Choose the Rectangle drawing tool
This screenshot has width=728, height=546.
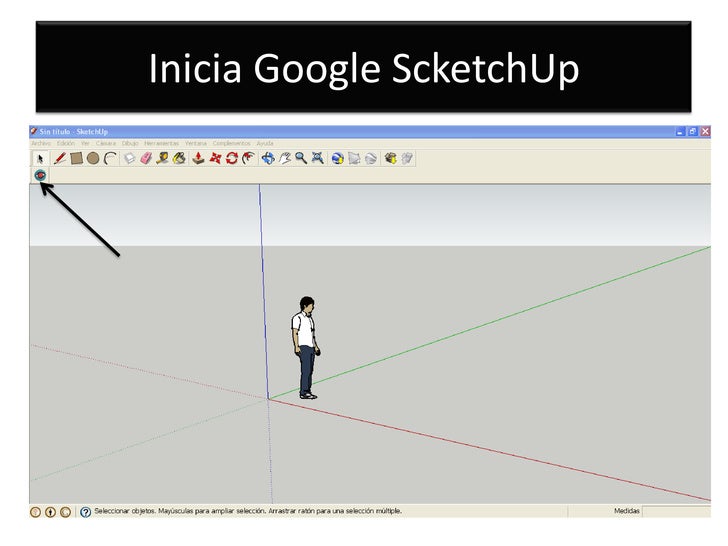click(76, 159)
